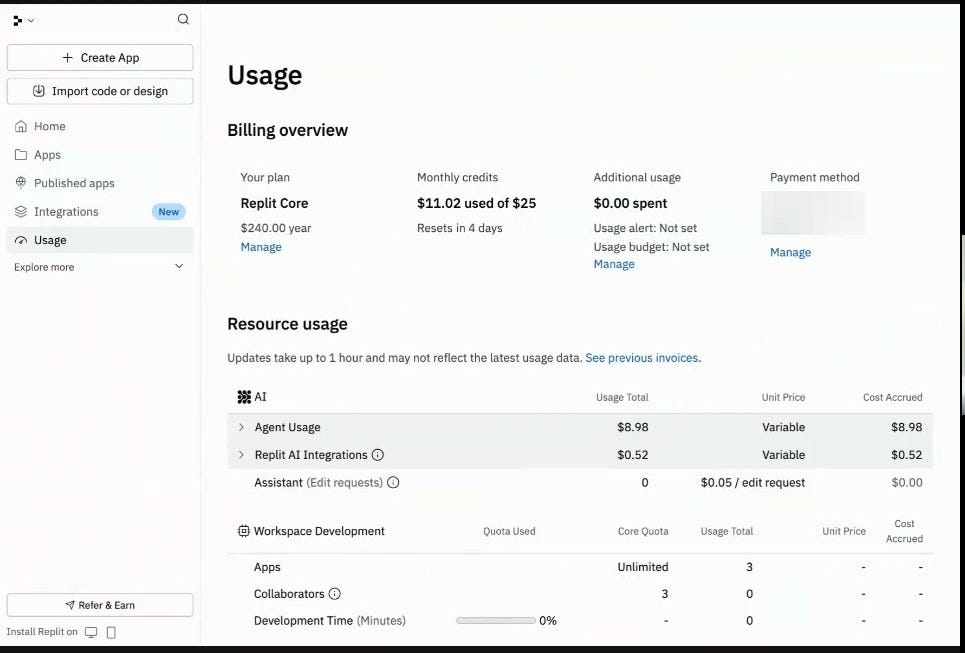This screenshot has width=965, height=653.
Task: Click the Usage page heading
Action: pos(265,75)
